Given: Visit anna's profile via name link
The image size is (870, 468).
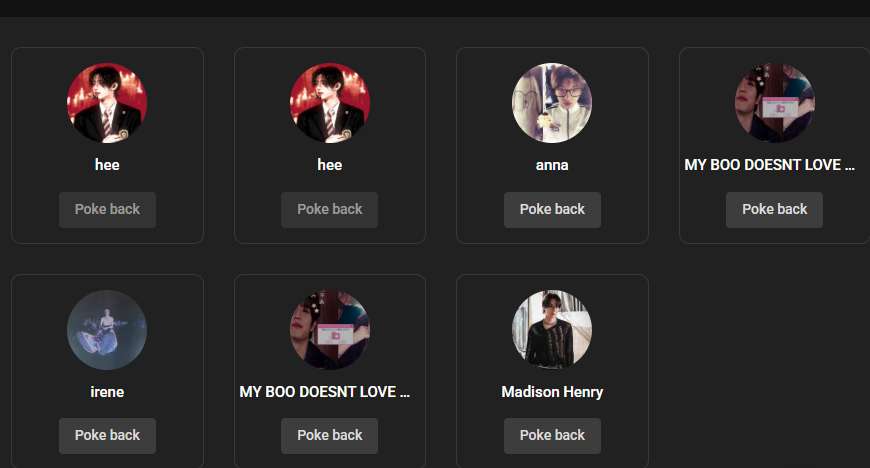Looking at the screenshot, I should [x=552, y=165].
